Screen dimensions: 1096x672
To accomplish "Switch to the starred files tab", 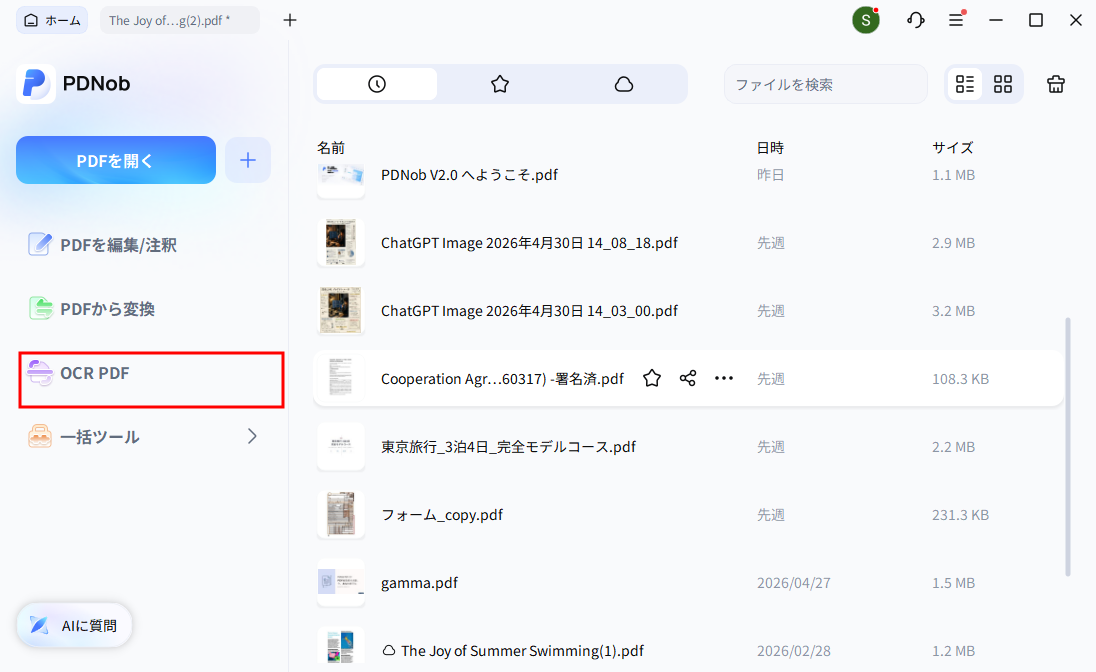I will click(x=500, y=84).
